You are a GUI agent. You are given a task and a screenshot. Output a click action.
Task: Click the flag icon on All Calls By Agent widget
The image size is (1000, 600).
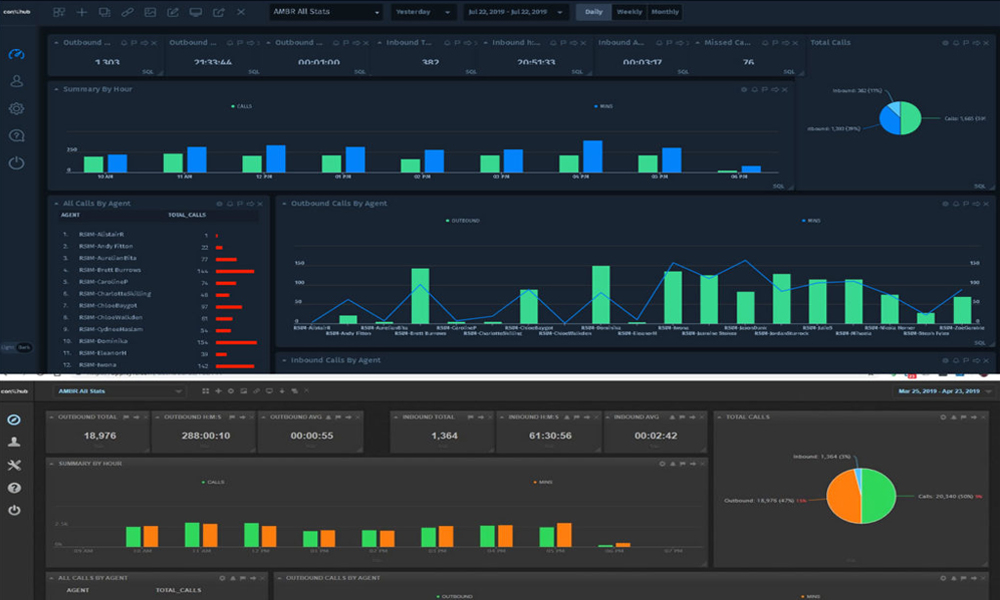[240, 204]
